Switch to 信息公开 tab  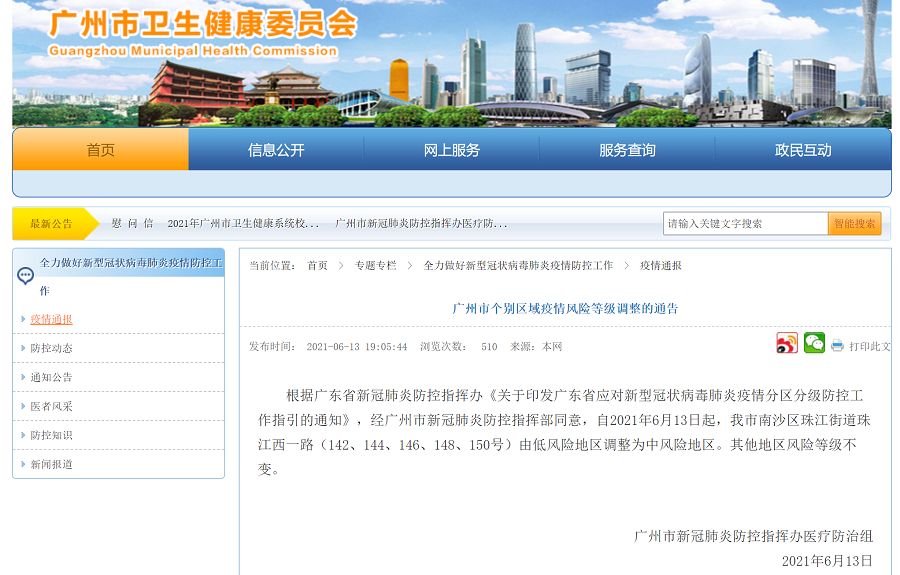(x=276, y=150)
